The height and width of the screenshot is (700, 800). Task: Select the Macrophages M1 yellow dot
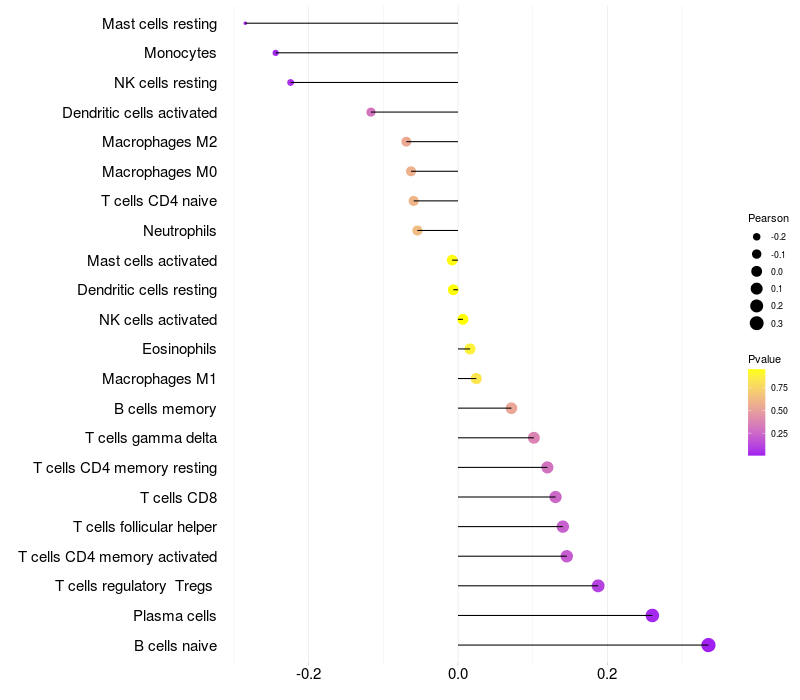[476, 379]
